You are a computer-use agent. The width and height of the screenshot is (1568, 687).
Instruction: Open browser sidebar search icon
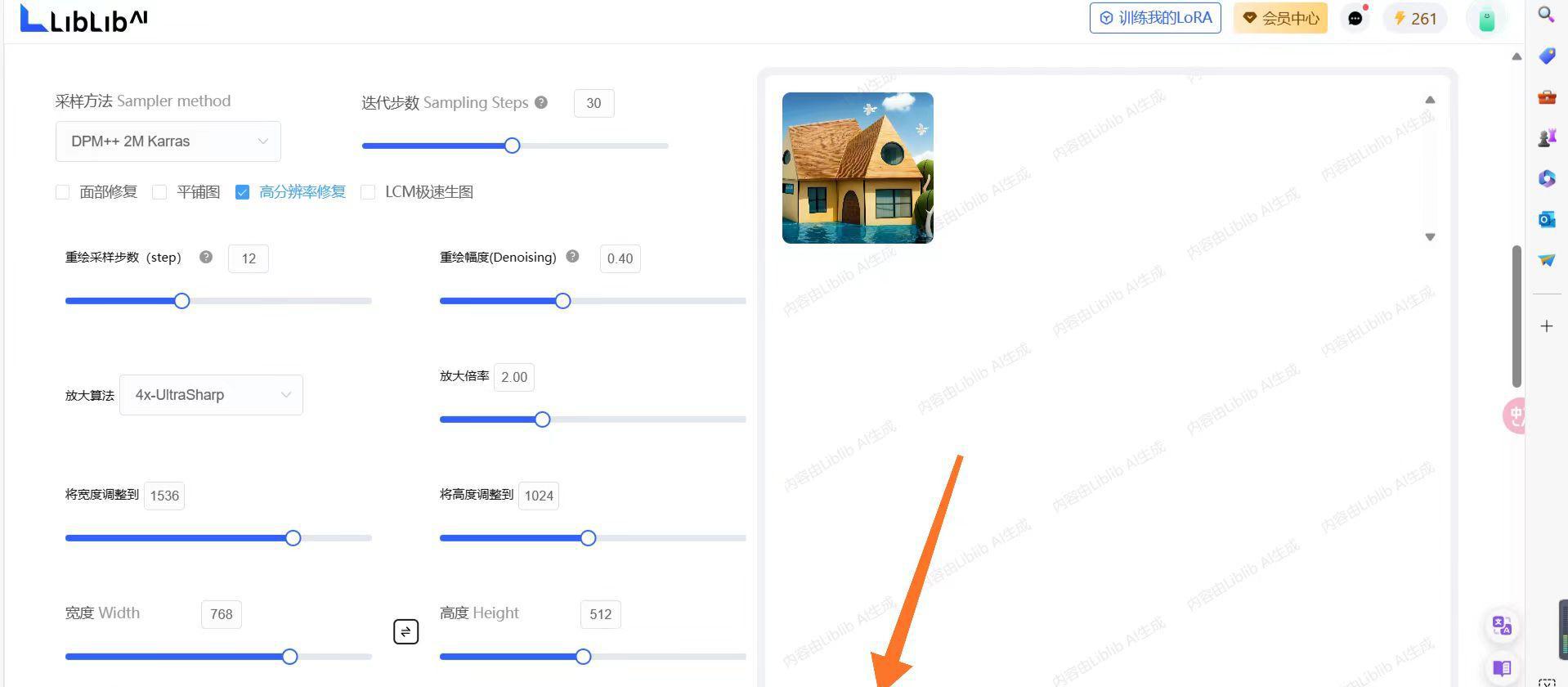[x=1546, y=14]
